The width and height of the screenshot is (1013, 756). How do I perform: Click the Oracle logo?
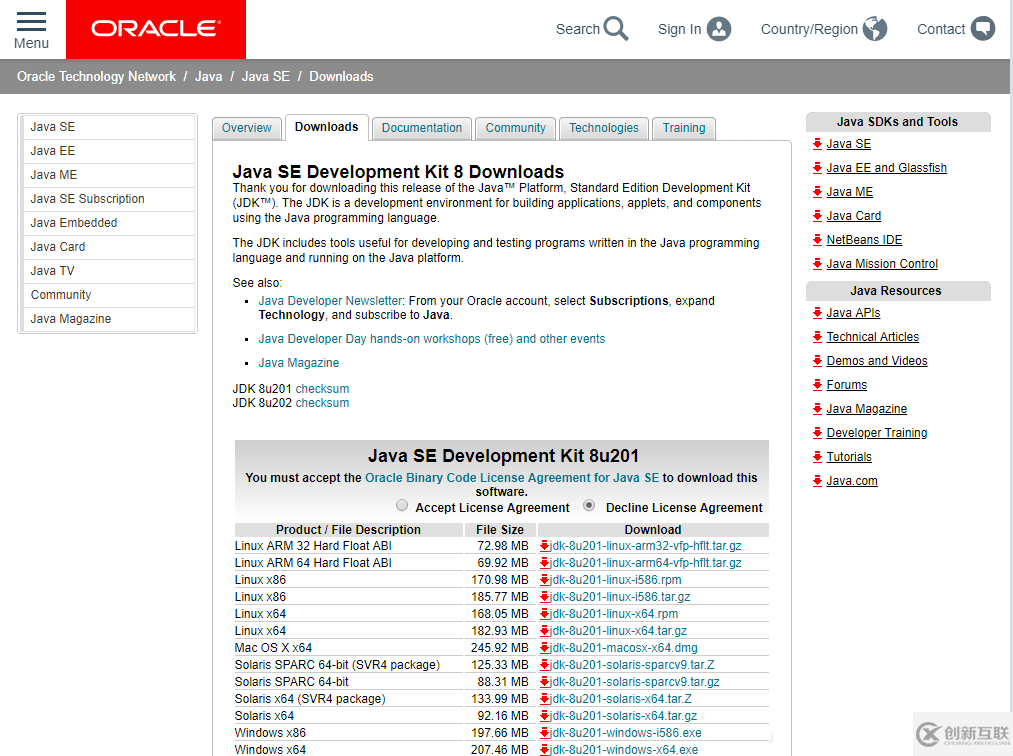tap(155, 29)
